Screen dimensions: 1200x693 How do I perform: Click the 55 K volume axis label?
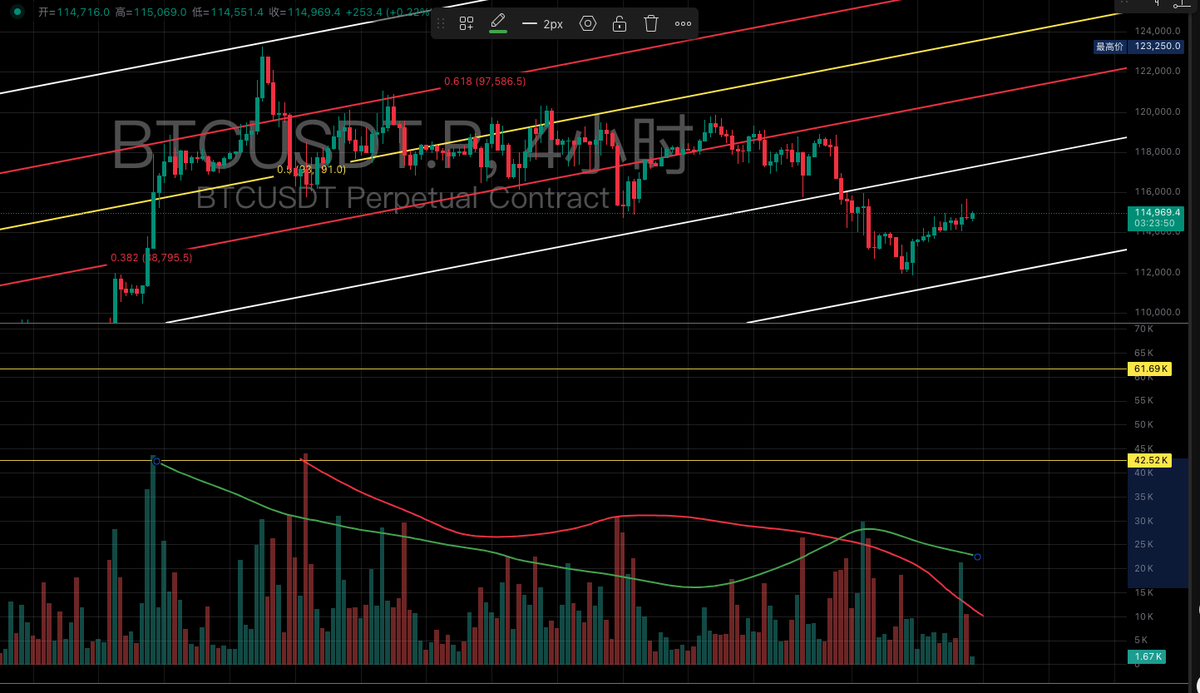[1144, 401]
